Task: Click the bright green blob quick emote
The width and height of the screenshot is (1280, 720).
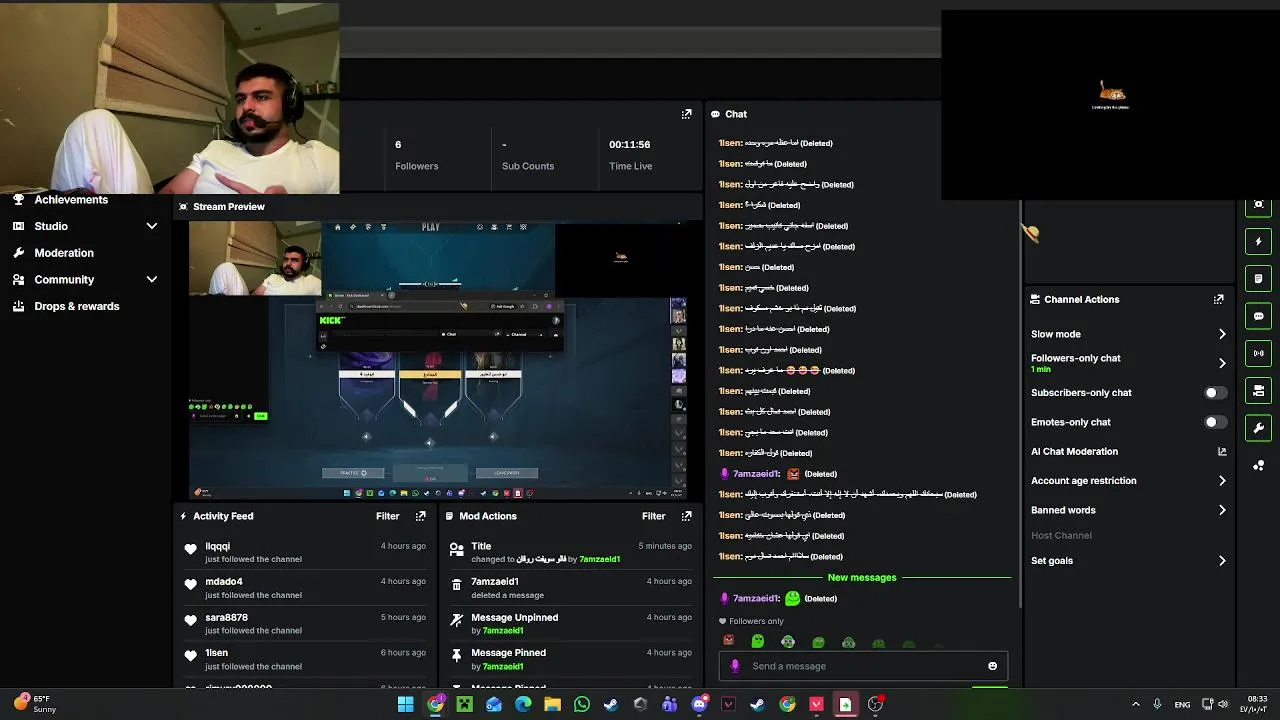Action: [758, 641]
